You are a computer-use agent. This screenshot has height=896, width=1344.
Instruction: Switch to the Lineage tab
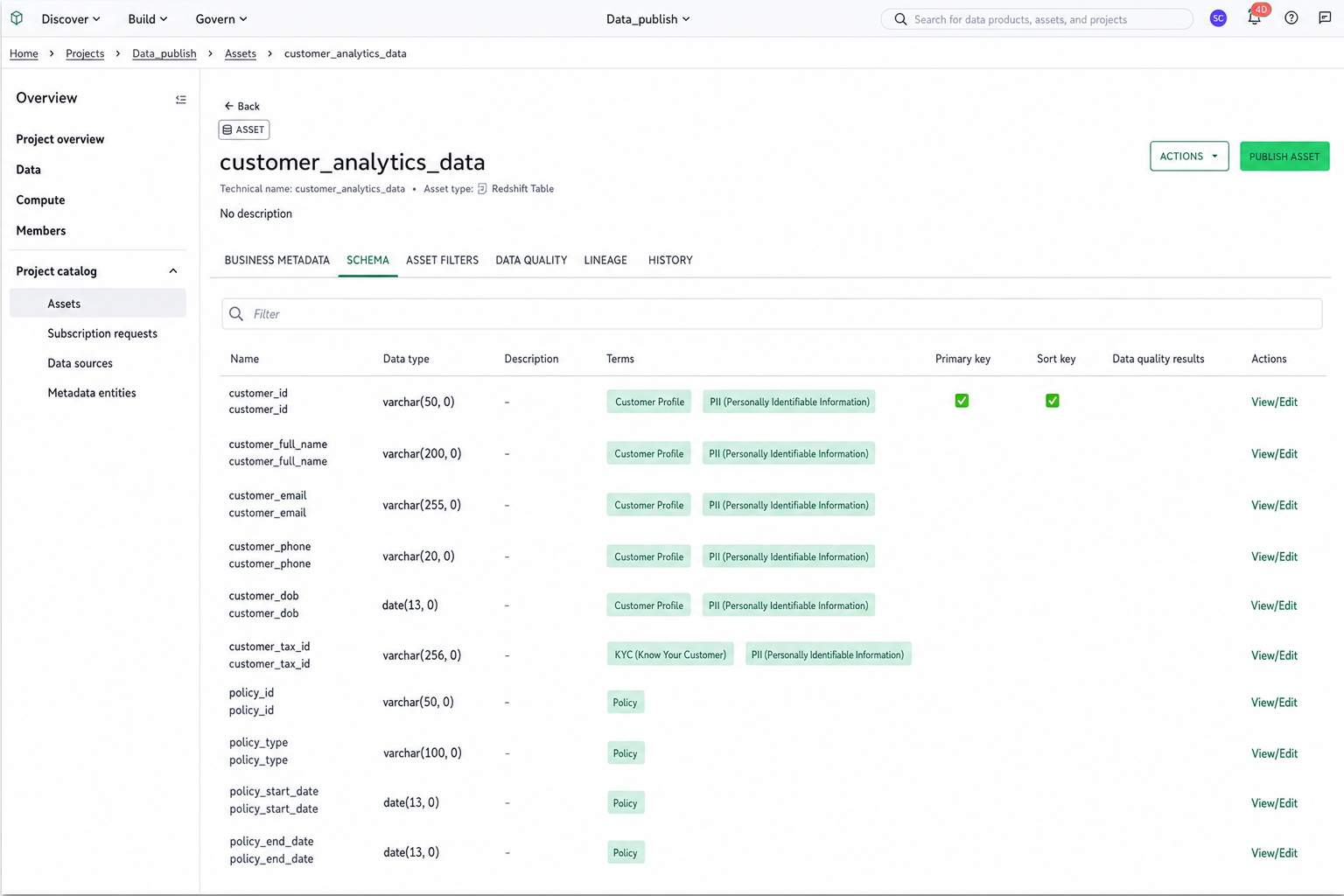[605, 260]
